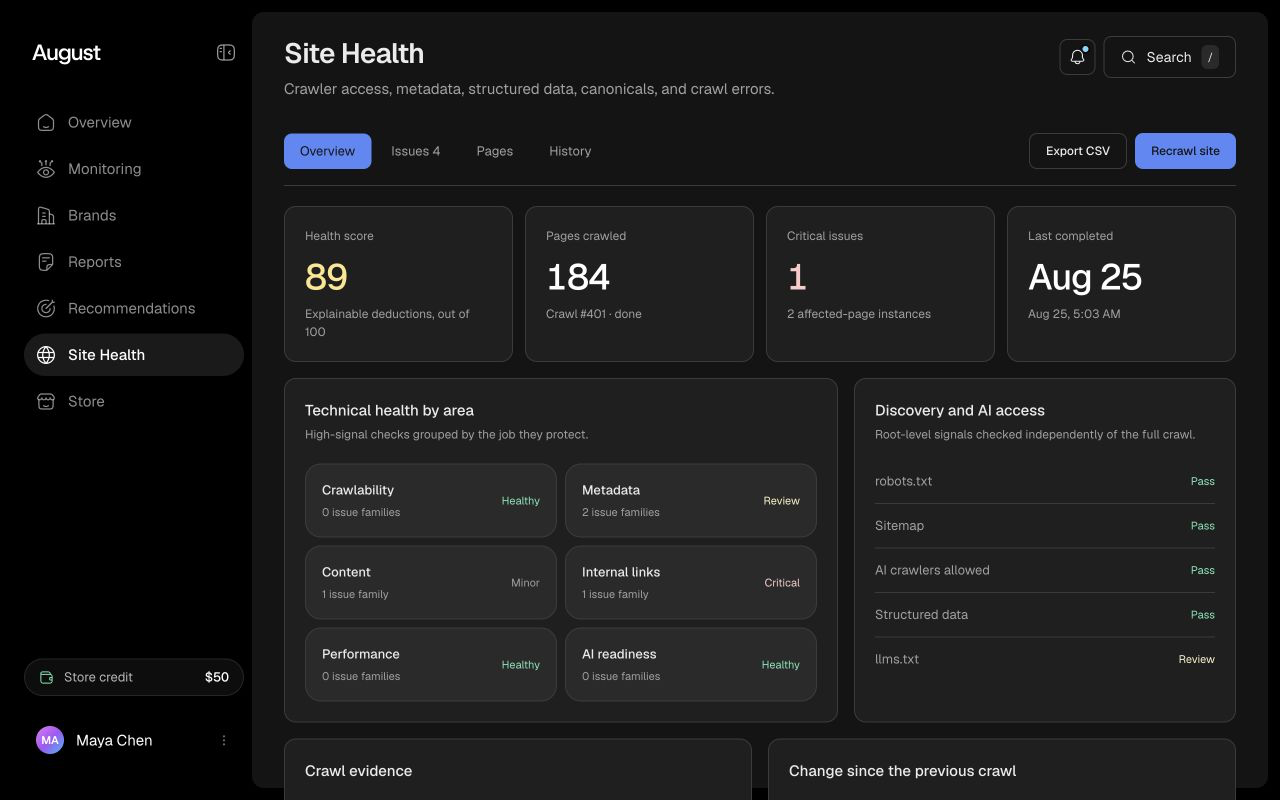Click the Critical status on Internal links
Viewport: 1280px width, 800px height.
pos(782,583)
